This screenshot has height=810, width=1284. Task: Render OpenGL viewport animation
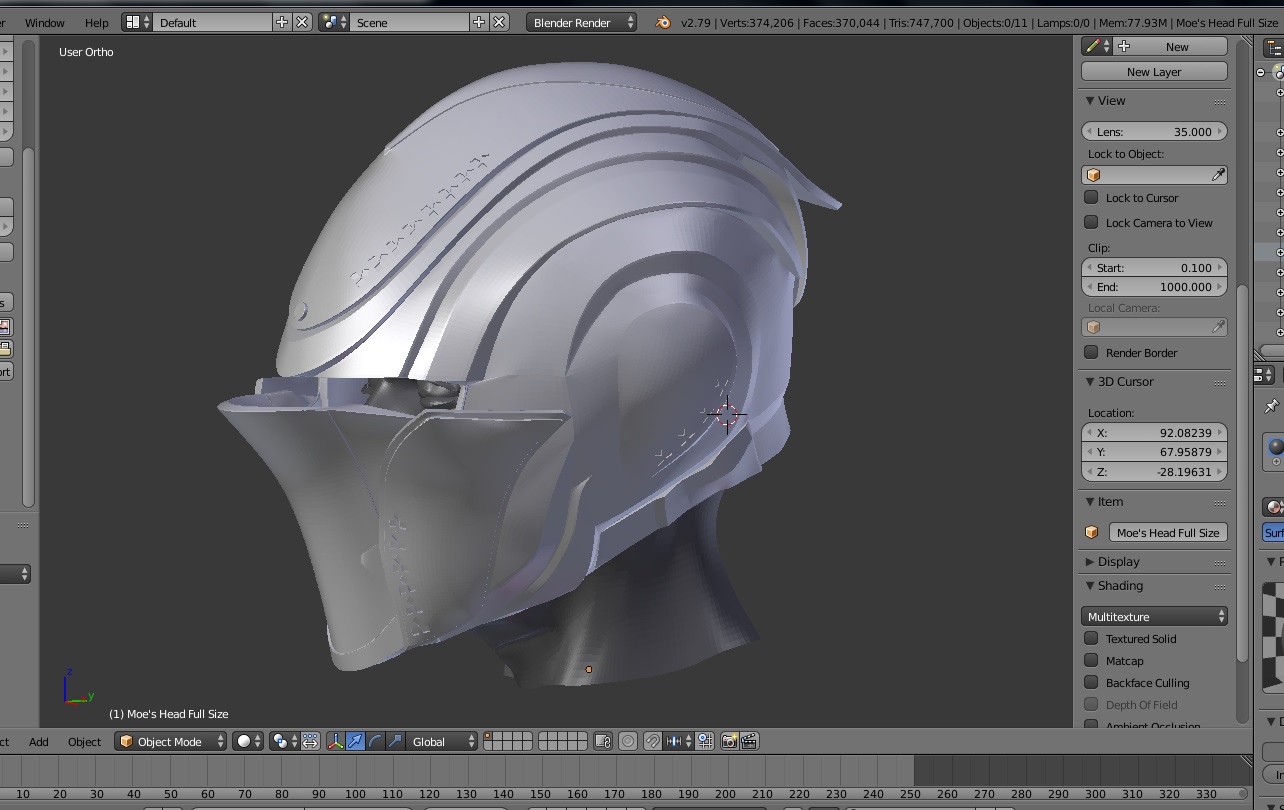[749, 742]
